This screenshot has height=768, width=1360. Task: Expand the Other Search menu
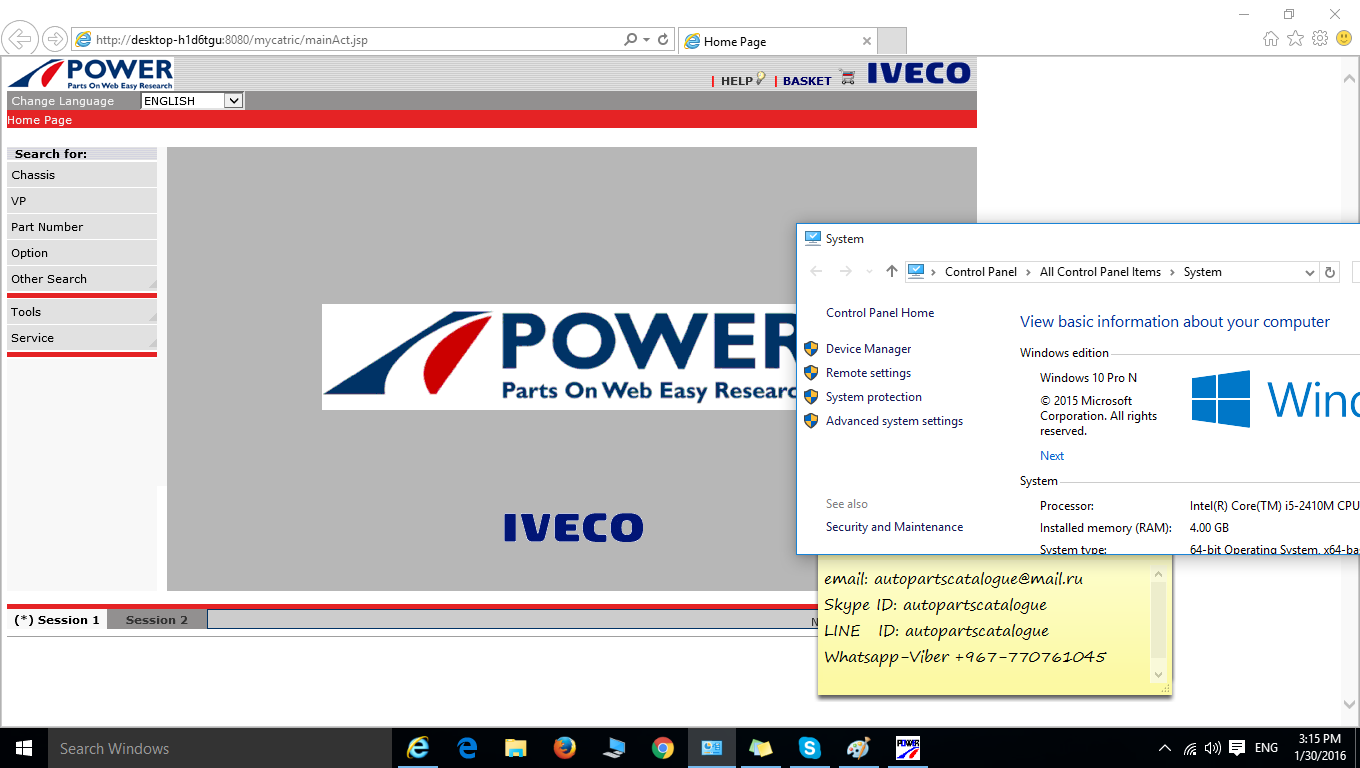click(x=82, y=279)
